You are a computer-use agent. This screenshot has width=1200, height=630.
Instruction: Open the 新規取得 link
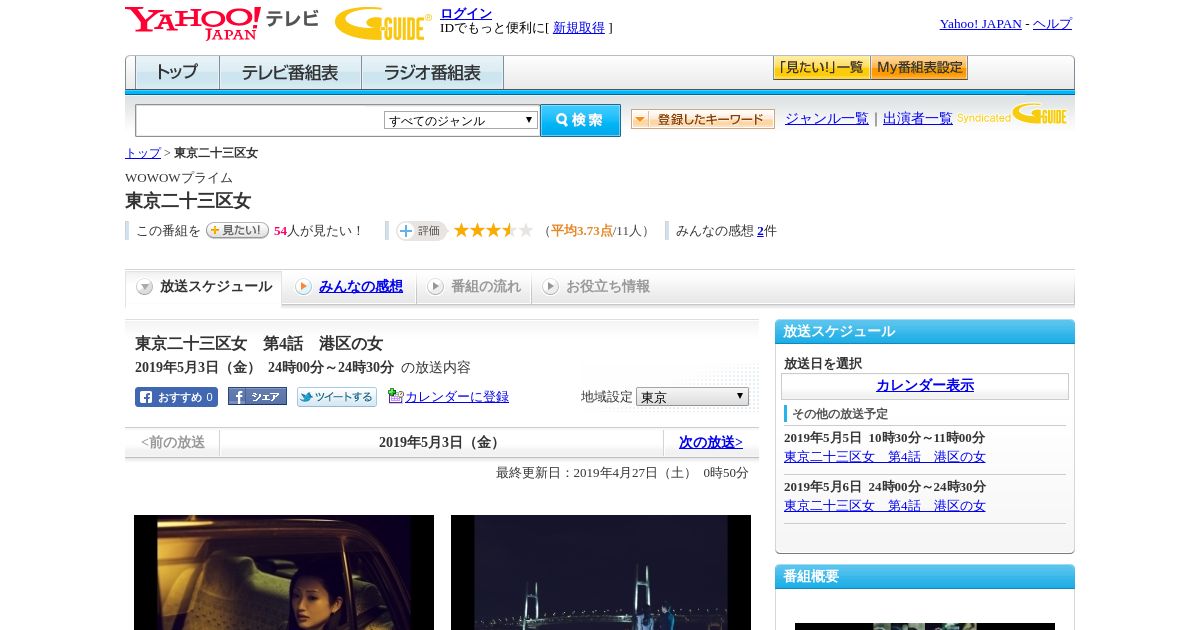click(579, 27)
